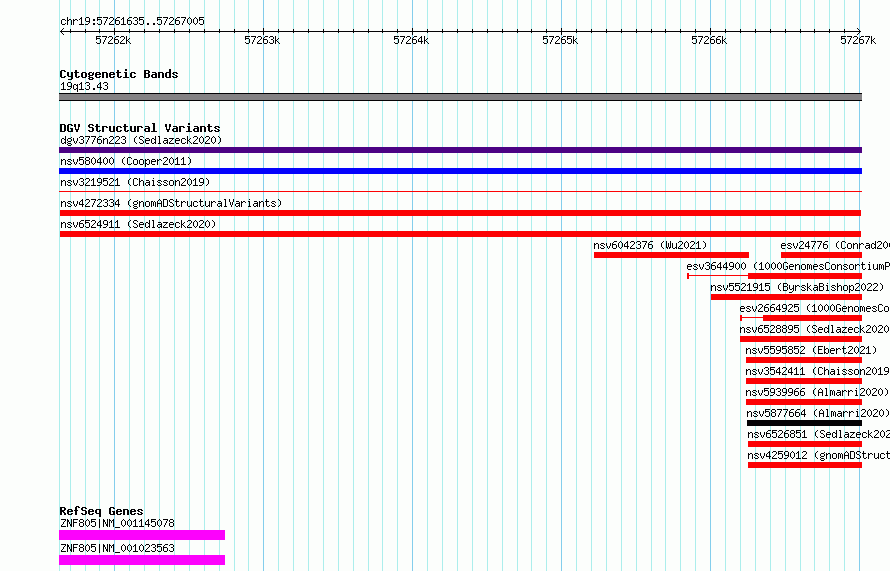The height and width of the screenshot is (571, 890).
Task: Click the nsv6526851 (Sedlazeck) variant label
Action: (x=818, y=434)
